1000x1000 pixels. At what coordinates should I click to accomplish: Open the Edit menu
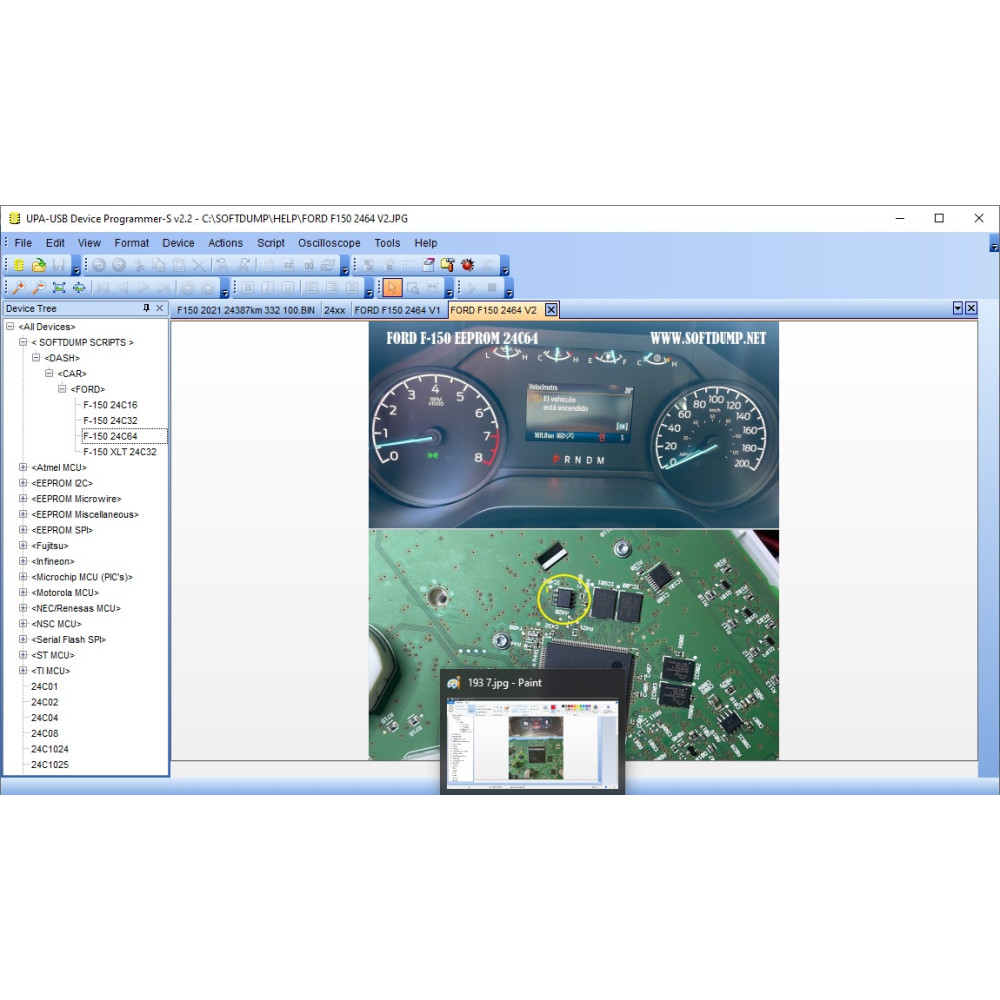coord(55,243)
